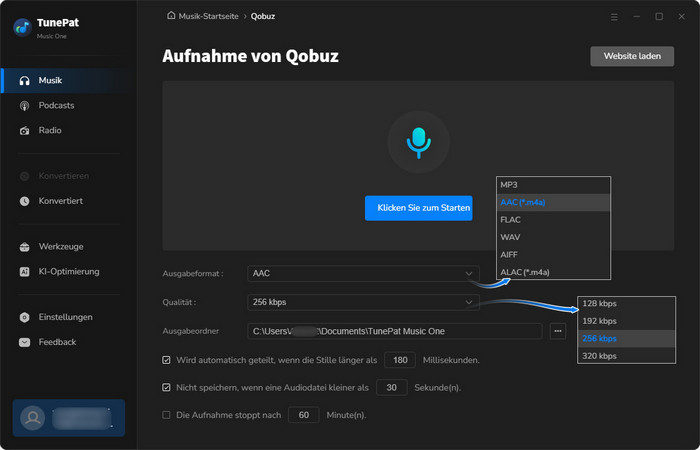The width and height of the screenshot is (700, 450).
Task: Click the home icon in the breadcrumb
Action: pyautogui.click(x=171, y=16)
